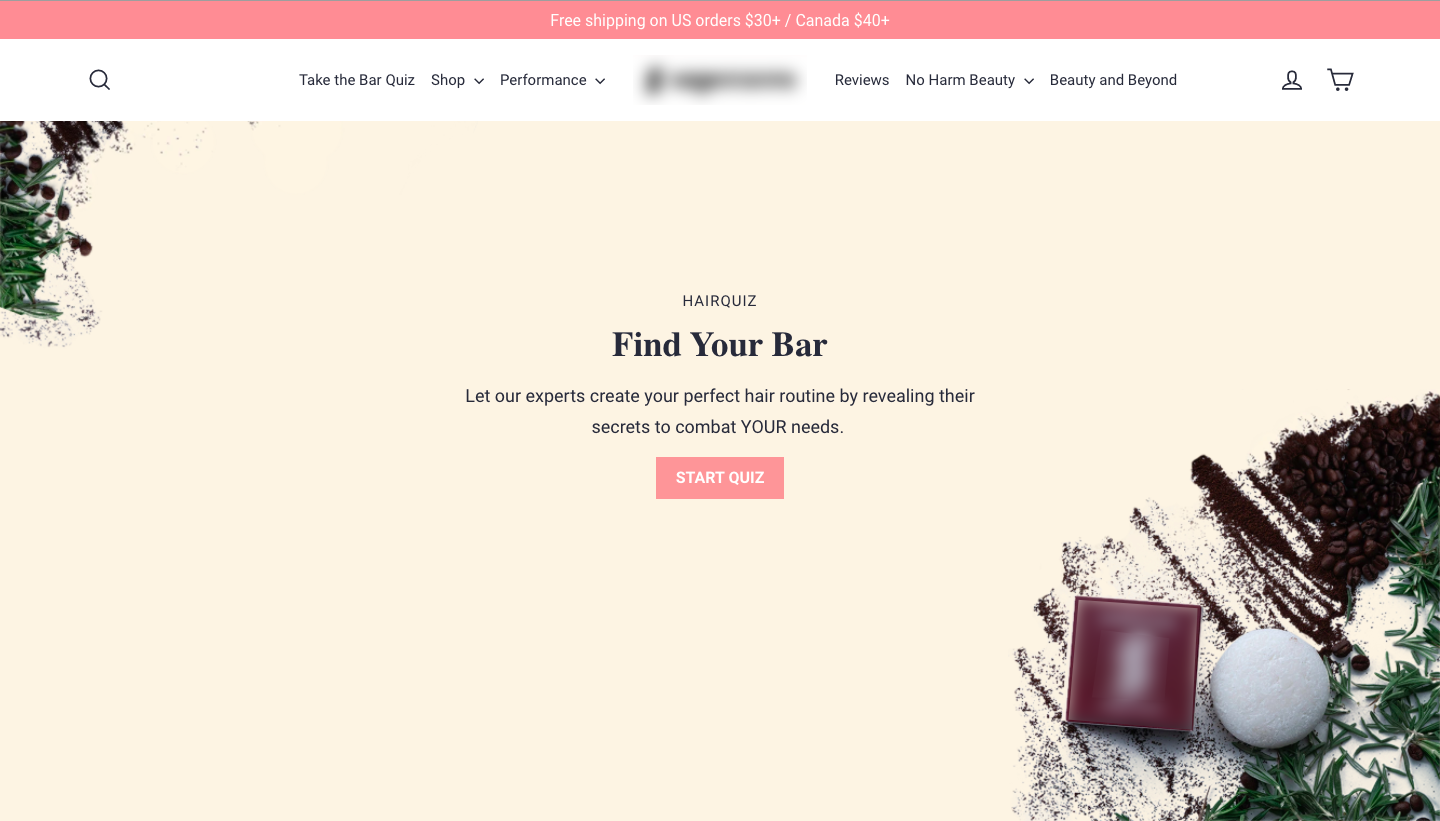The image size is (1440, 821).
Task: Select the Performance menu label
Action: 543,80
